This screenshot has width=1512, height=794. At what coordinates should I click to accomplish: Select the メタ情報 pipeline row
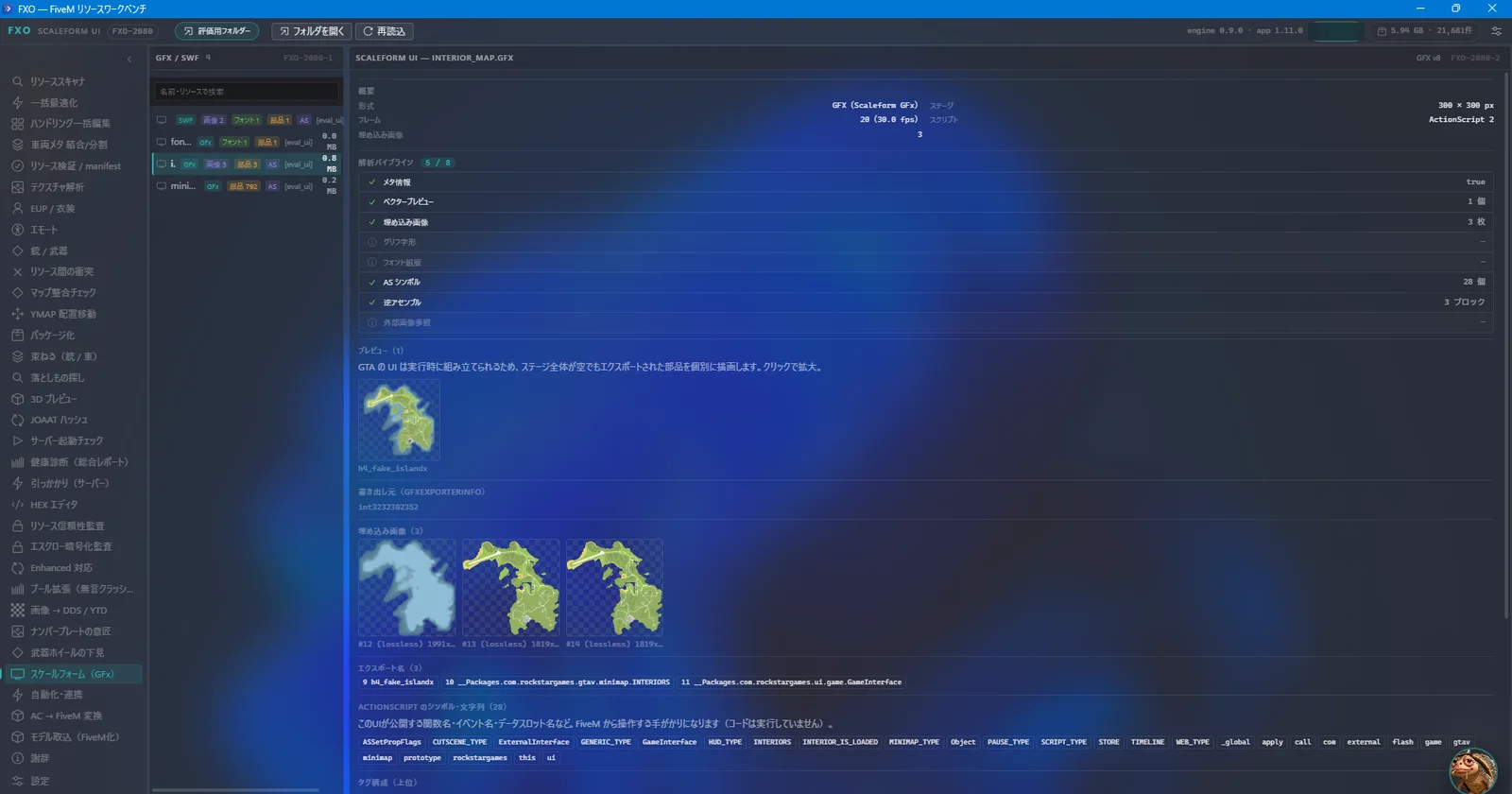926,181
